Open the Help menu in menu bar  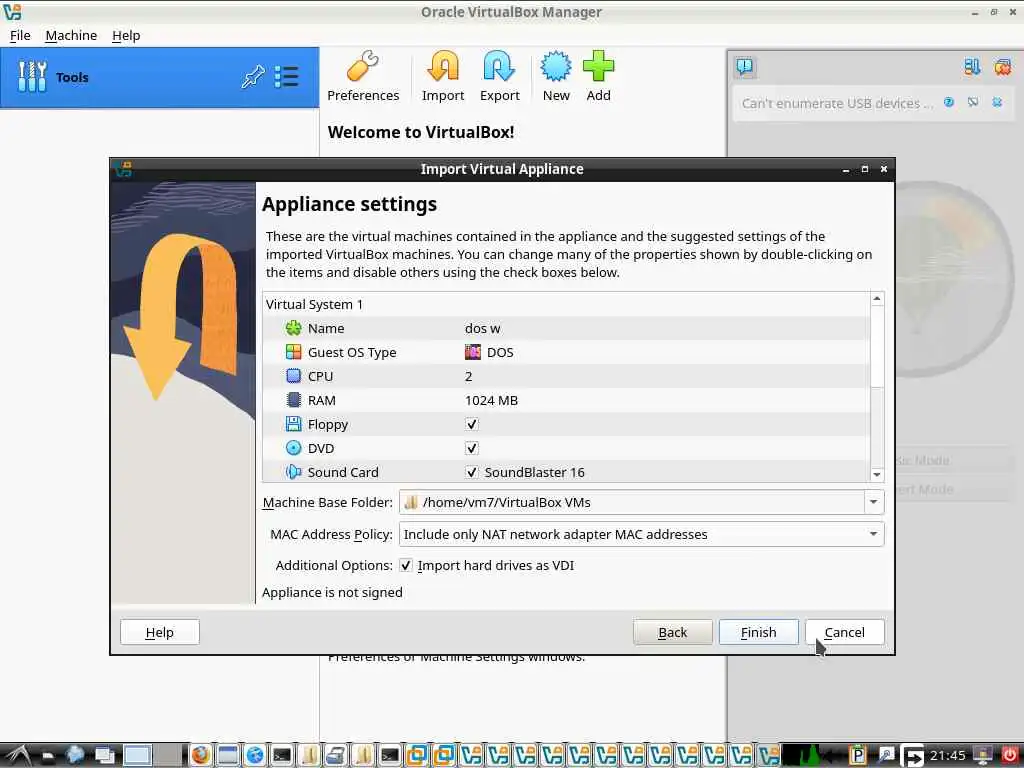(x=126, y=35)
